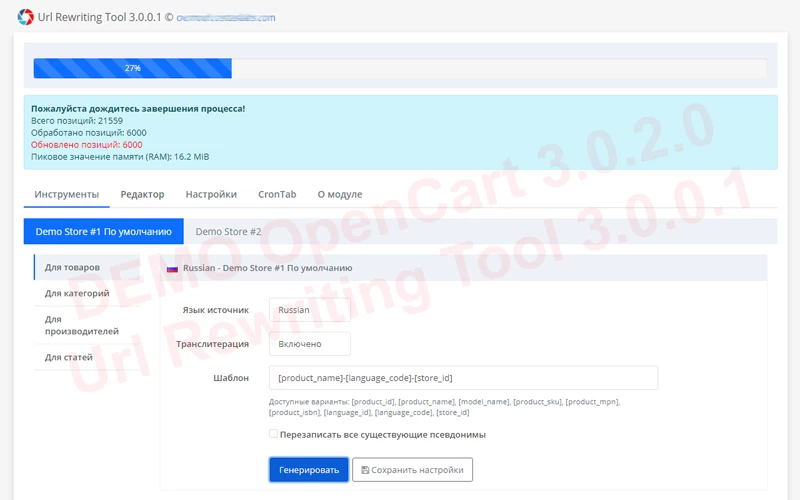Image resolution: width=800 pixels, height=500 pixels.
Task: Open the Настройки tab
Action: click(211, 194)
